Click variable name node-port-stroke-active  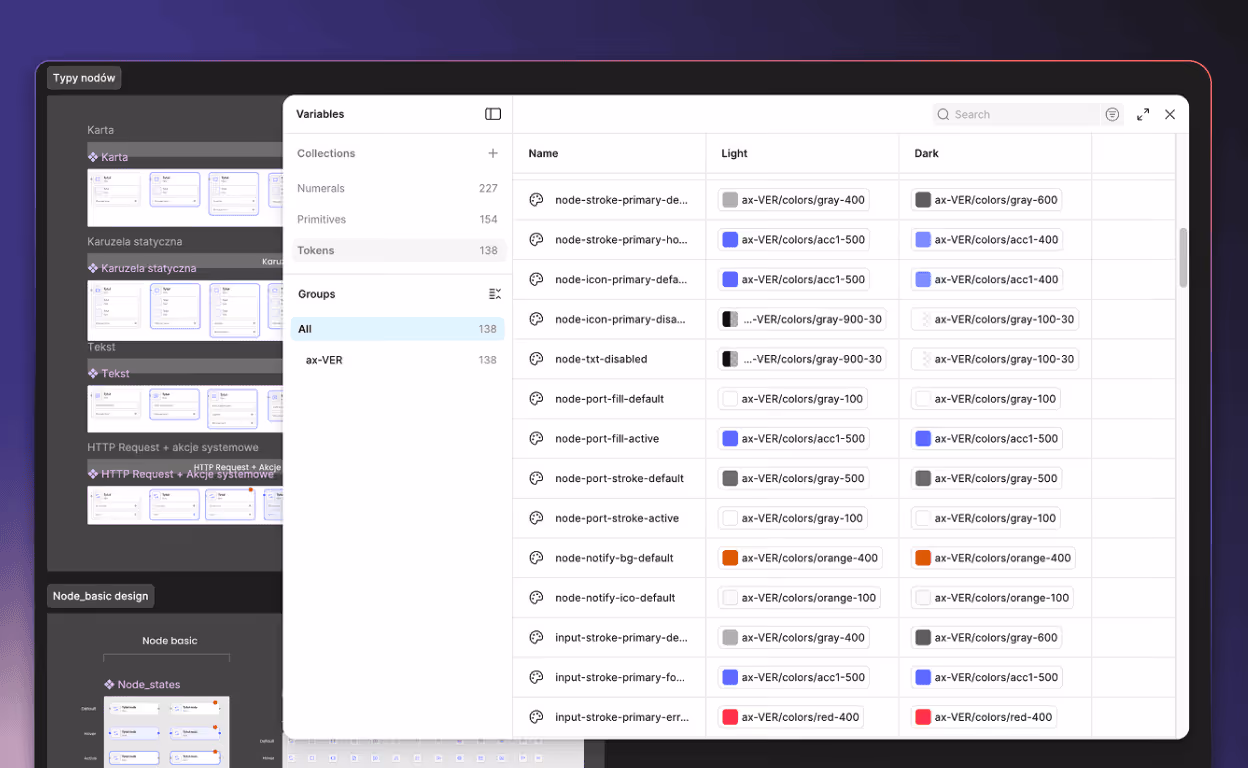(x=617, y=518)
